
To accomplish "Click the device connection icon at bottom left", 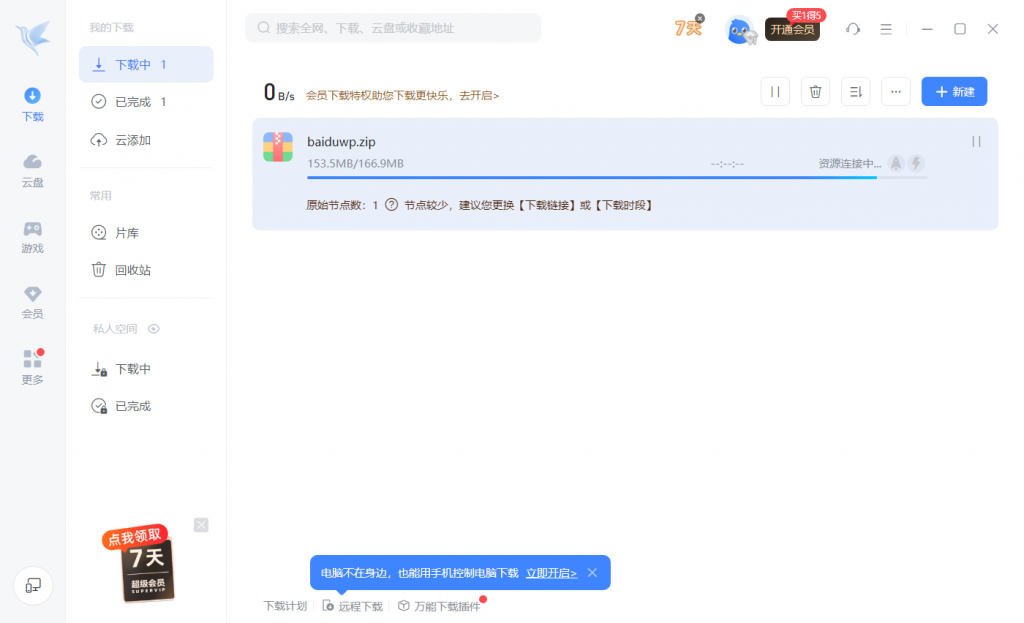I will (x=33, y=586).
